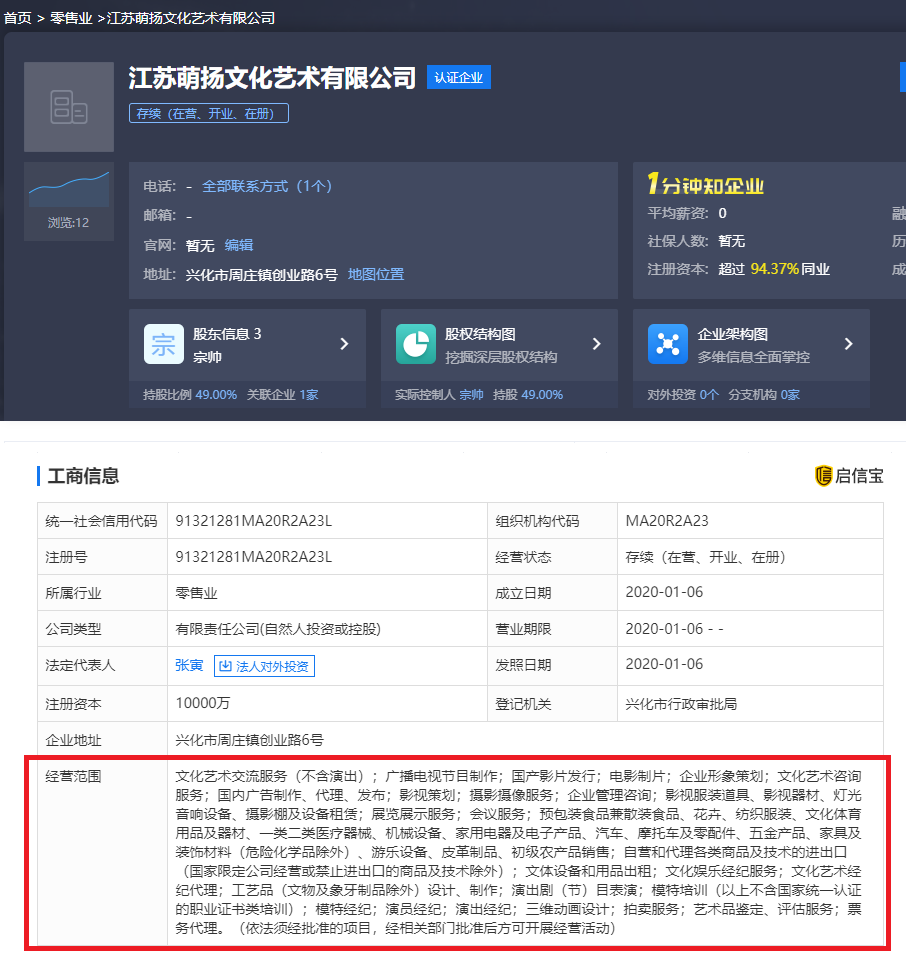This screenshot has height=972, width=906.
Task: Select 组织机构代码 value MA20R2A23
Action: pyautogui.click(x=667, y=521)
